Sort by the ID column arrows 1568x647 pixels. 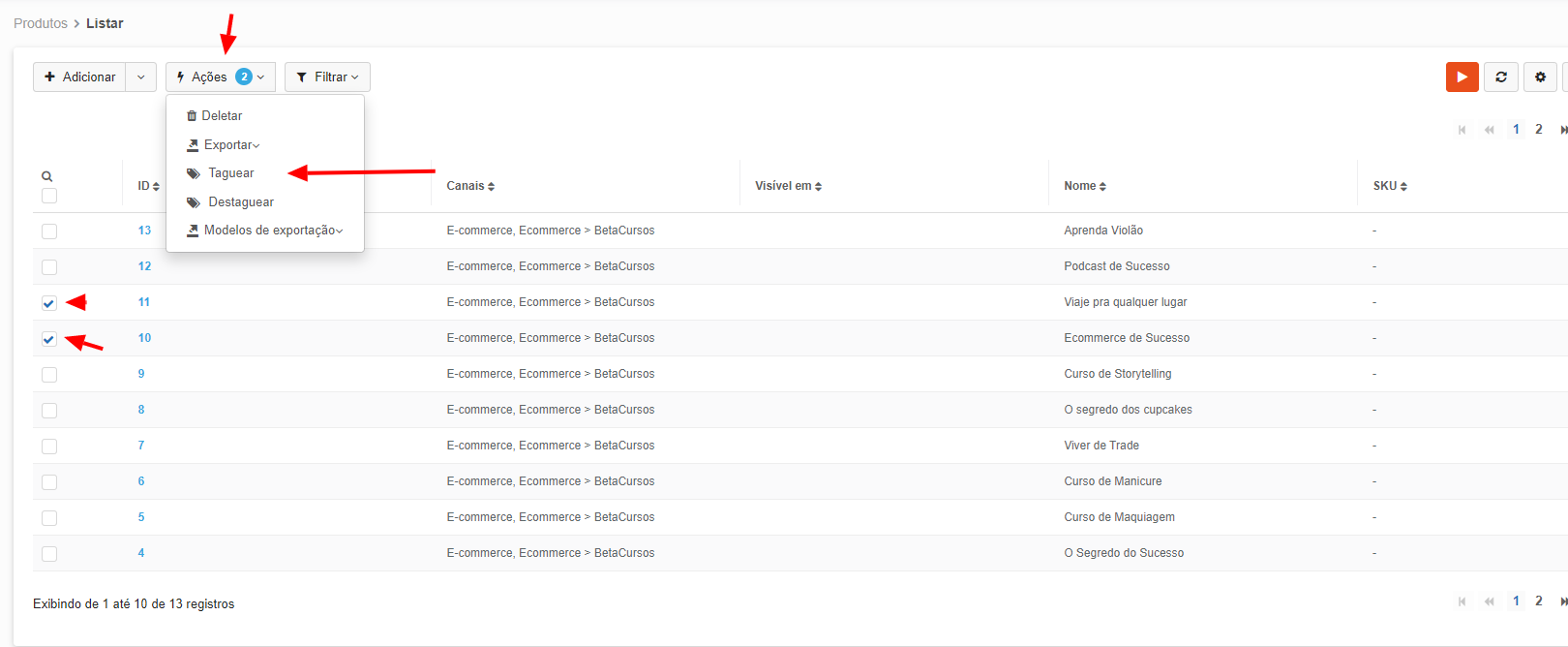click(156, 186)
